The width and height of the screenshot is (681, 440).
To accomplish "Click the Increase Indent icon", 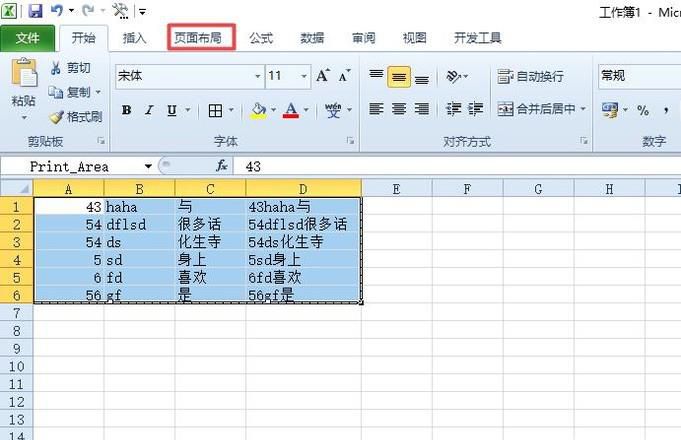I will [475, 109].
